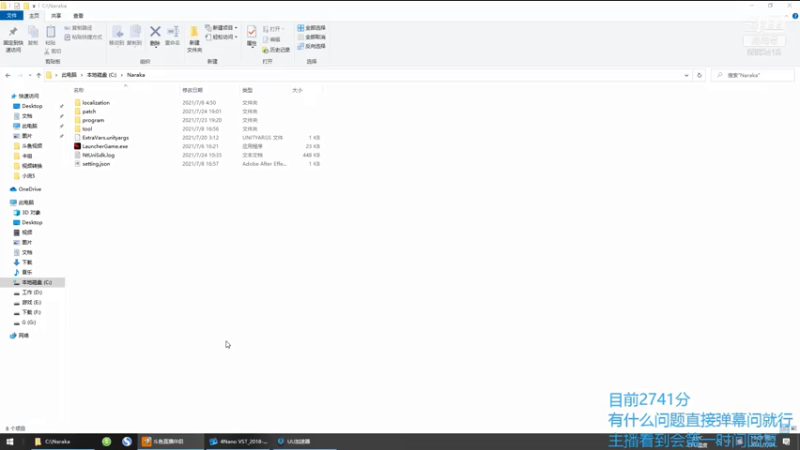The image size is (800, 450).
Task: Click the Copy icon in the ribbon
Action: (33, 36)
